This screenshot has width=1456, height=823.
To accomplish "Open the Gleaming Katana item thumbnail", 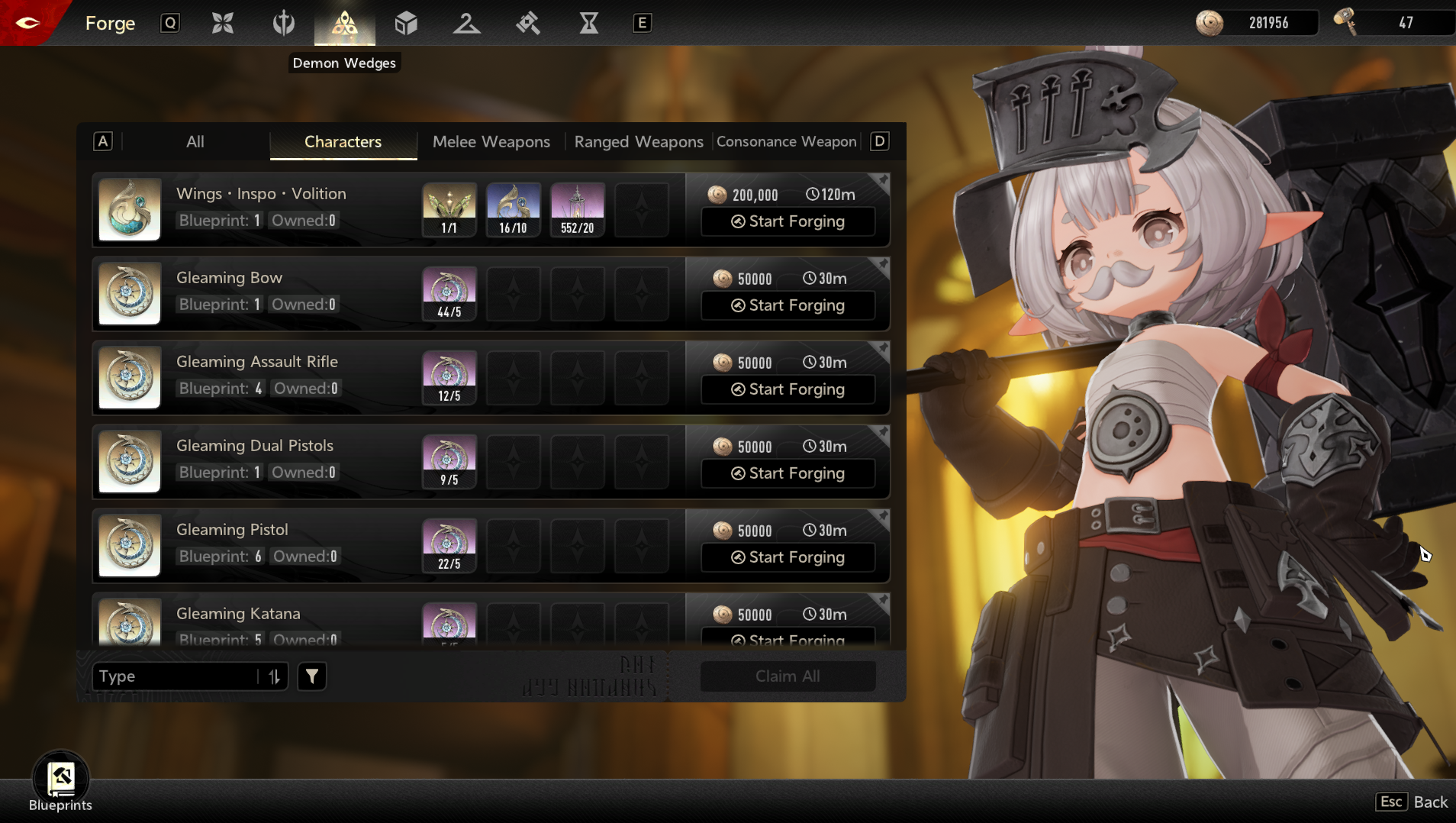I will [130, 622].
